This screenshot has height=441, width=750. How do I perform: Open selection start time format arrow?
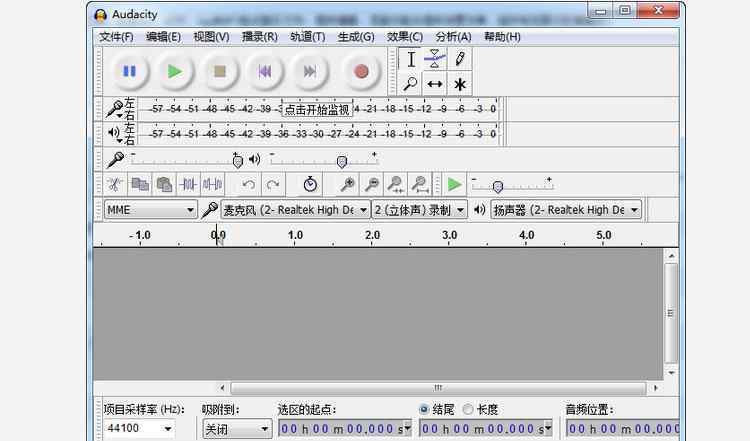point(408,428)
